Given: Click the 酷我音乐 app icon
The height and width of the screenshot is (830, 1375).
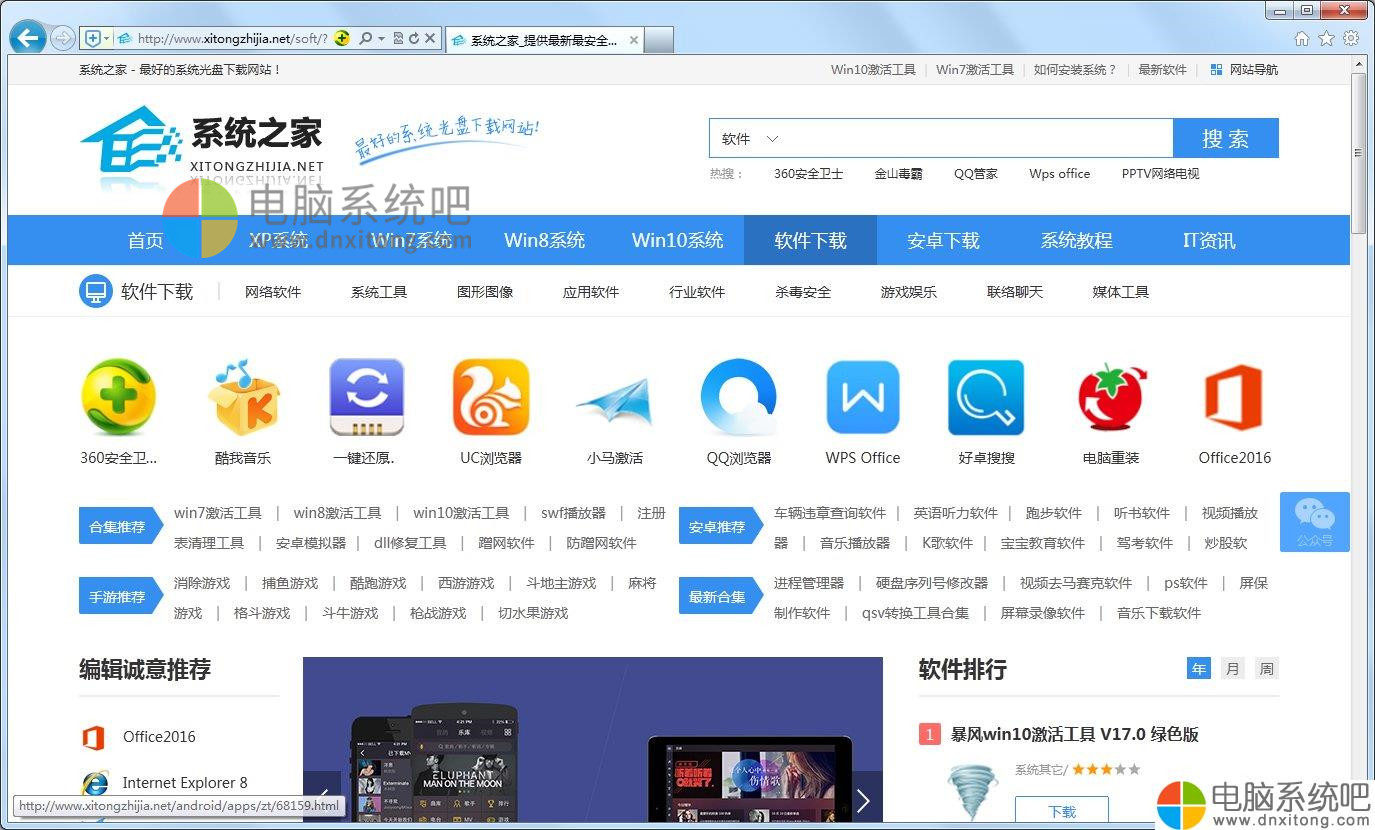Looking at the screenshot, I should [x=243, y=398].
